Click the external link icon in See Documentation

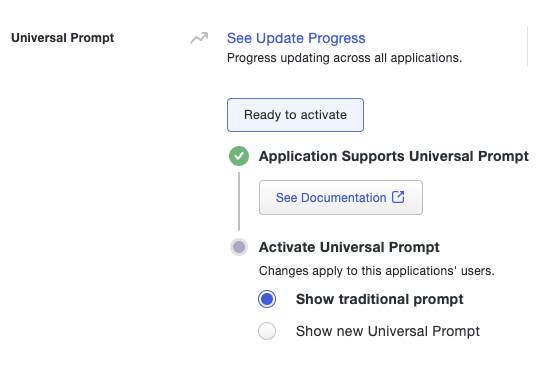pyautogui.click(x=398, y=197)
